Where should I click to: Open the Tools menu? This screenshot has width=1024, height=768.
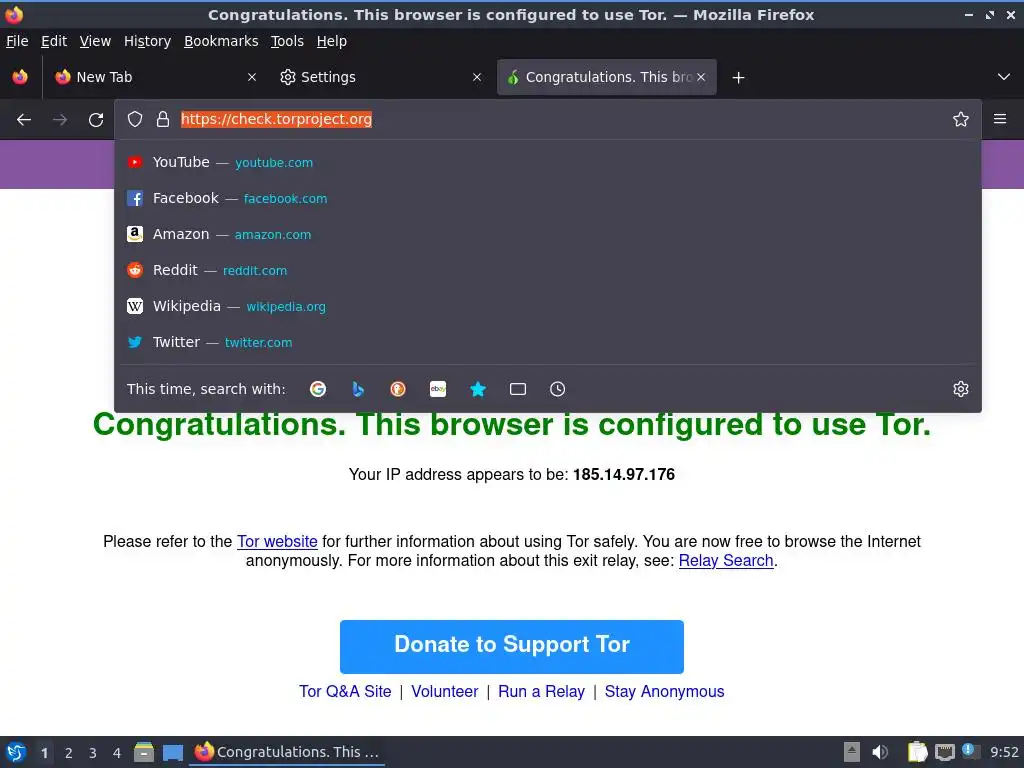[287, 41]
